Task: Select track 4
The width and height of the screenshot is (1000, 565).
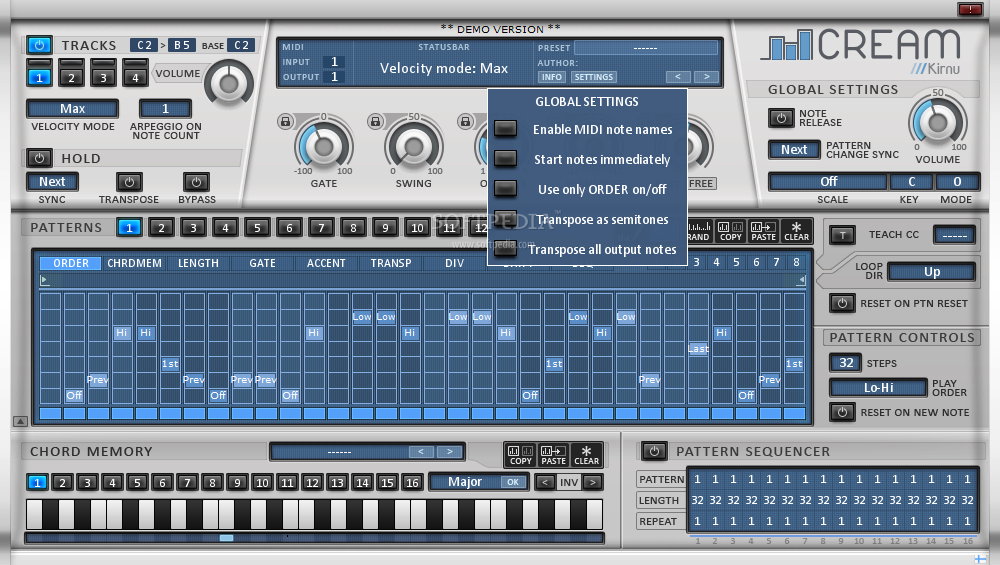Action: [135, 78]
